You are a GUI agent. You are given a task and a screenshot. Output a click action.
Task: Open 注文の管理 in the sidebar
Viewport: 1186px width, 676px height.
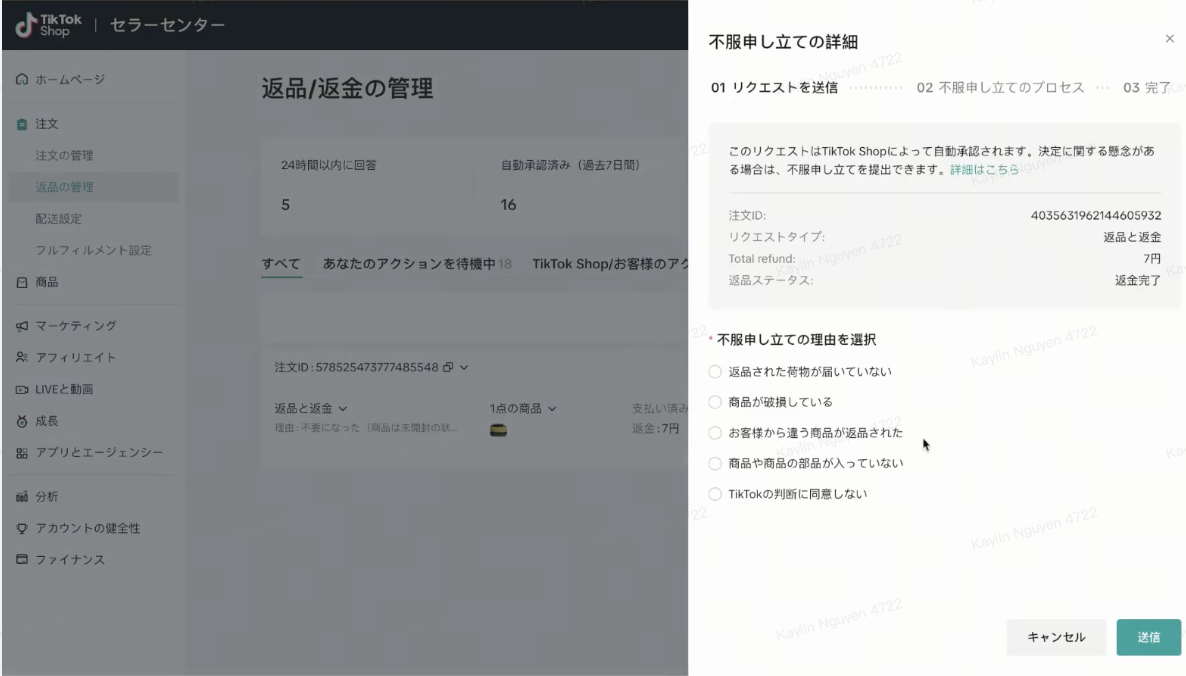tap(64, 156)
